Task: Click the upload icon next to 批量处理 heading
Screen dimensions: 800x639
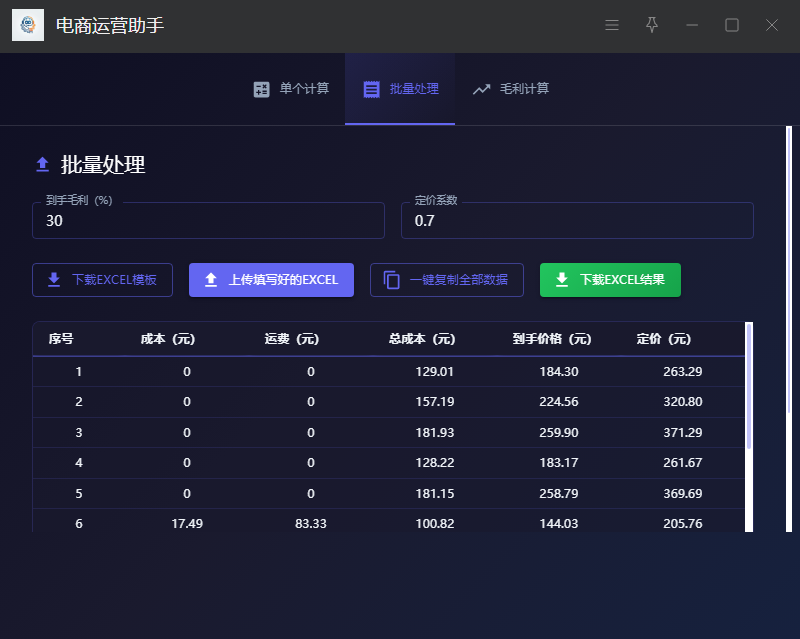Action: click(43, 165)
